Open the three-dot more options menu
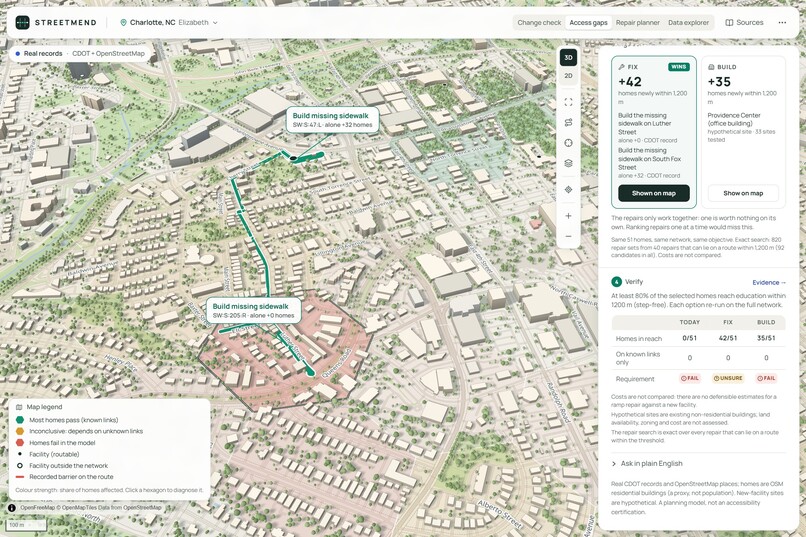 click(782, 23)
